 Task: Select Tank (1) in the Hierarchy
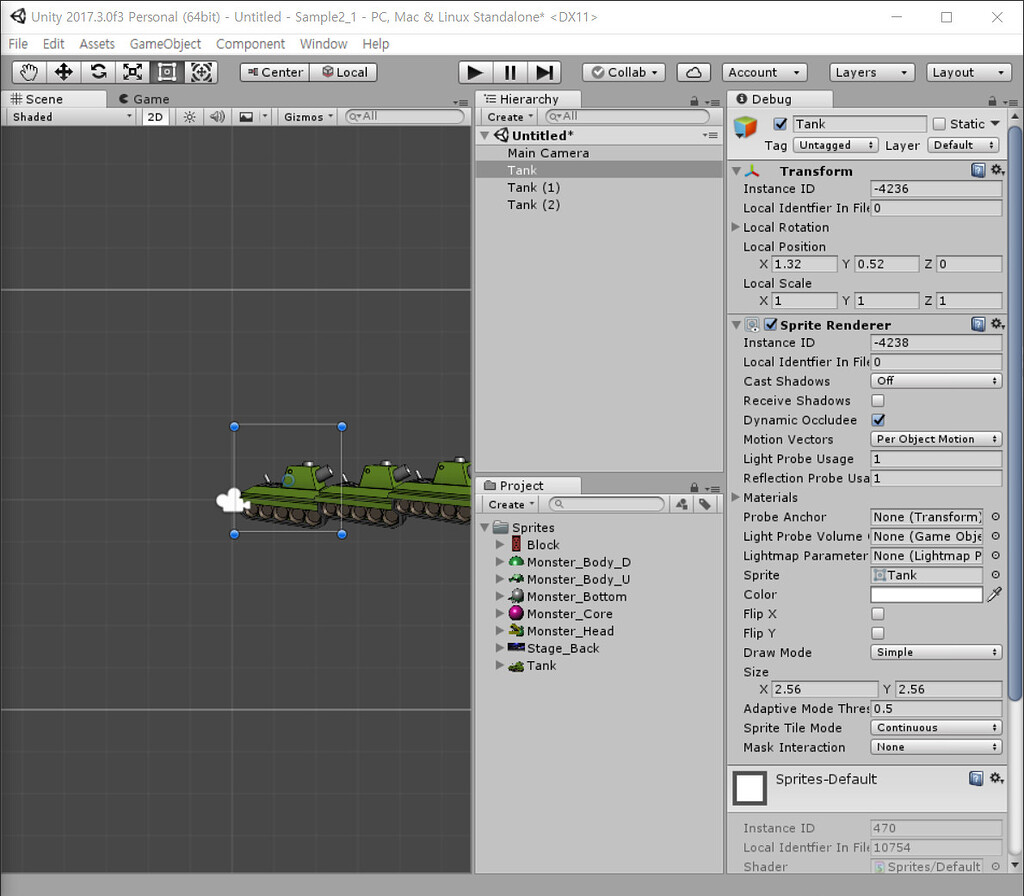[534, 187]
